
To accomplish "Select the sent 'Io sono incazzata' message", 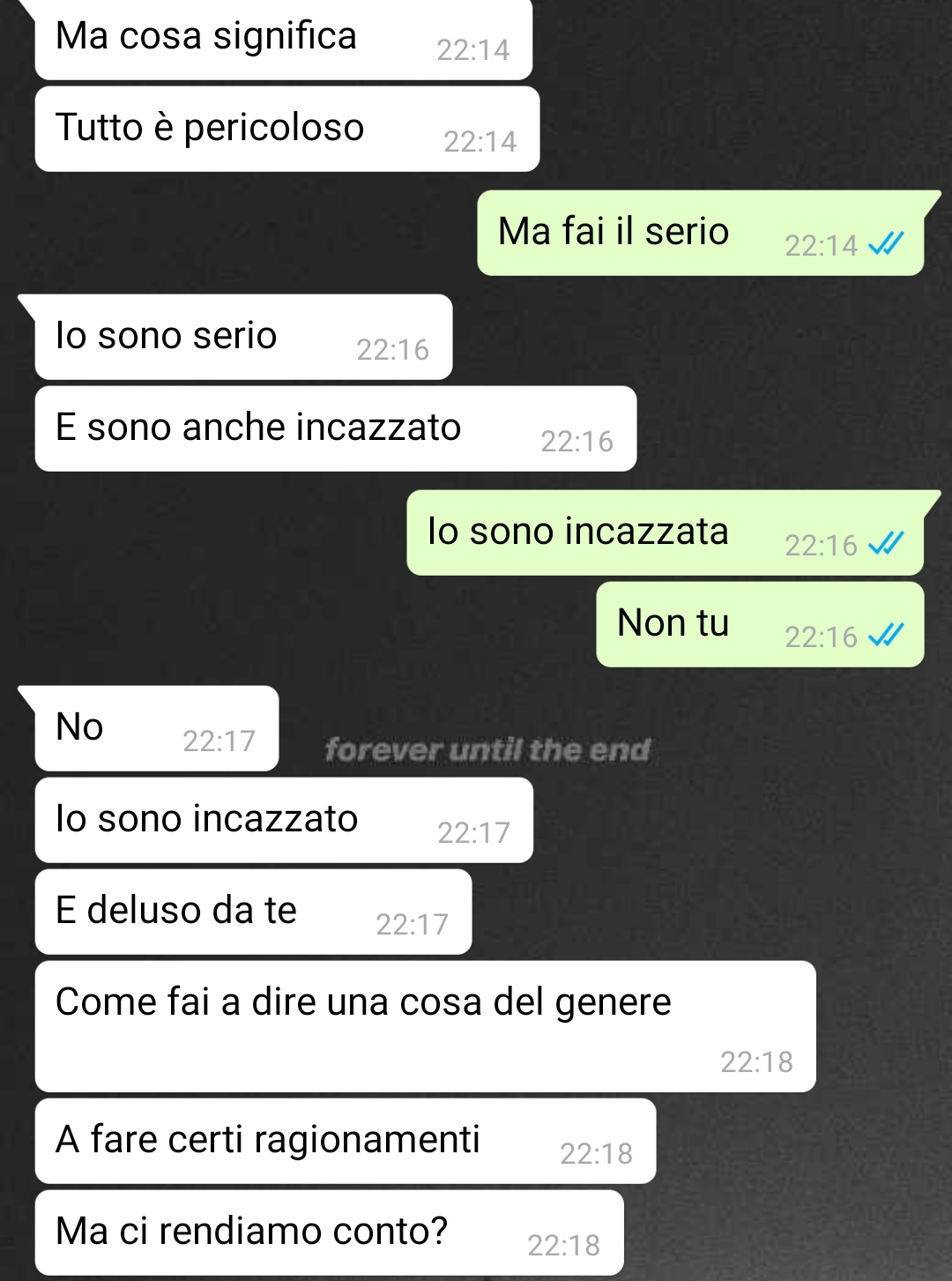I will click(666, 533).
